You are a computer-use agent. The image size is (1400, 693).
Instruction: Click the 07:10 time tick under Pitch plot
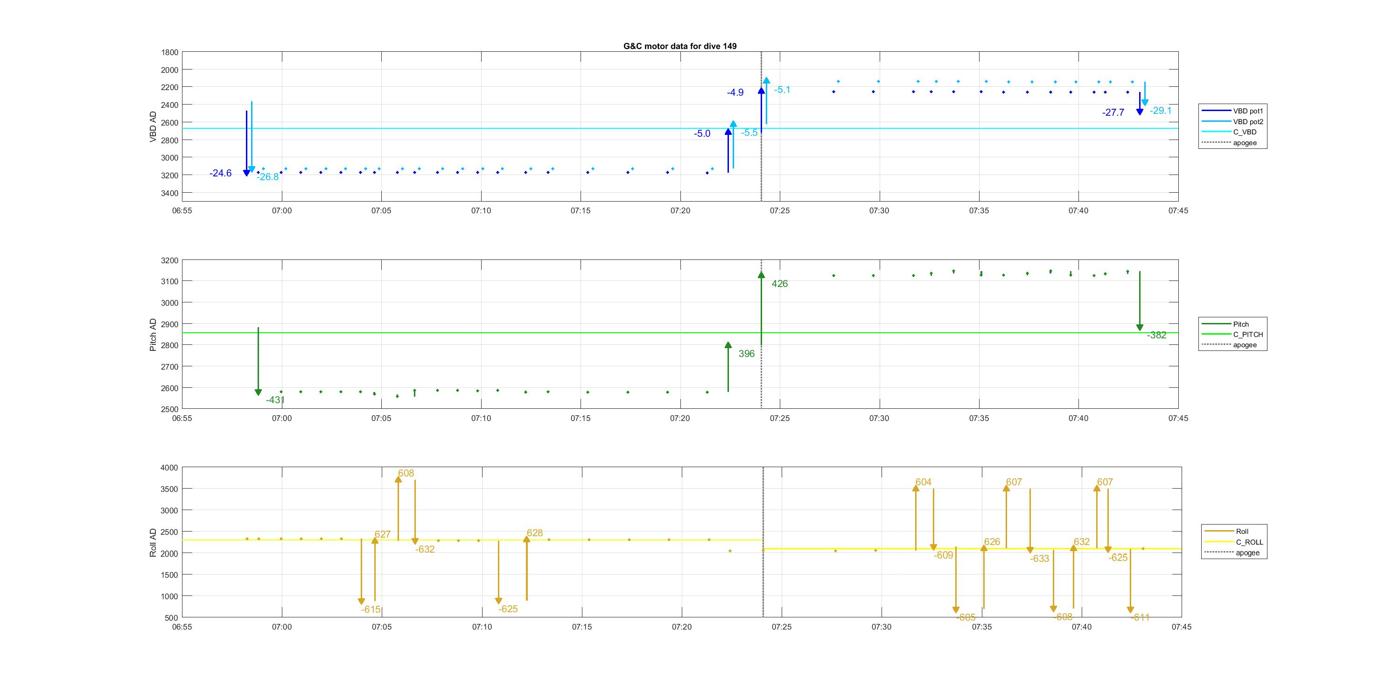click(480, 418)
